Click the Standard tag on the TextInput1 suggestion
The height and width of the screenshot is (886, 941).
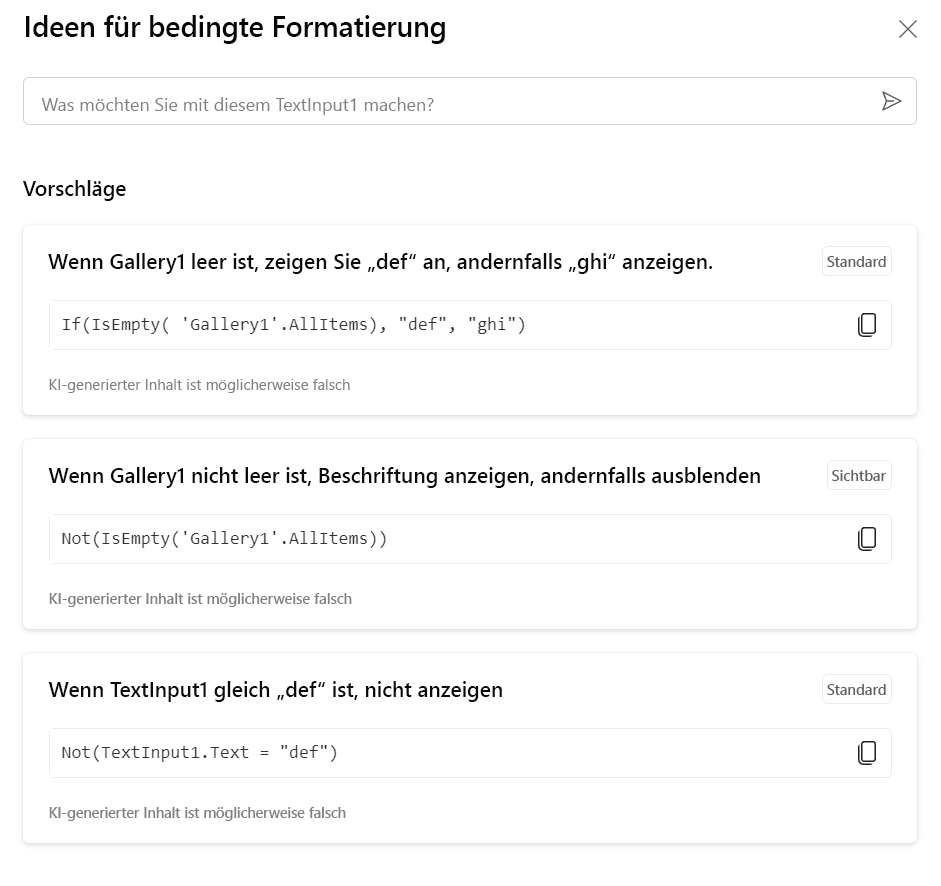[856, 690]
